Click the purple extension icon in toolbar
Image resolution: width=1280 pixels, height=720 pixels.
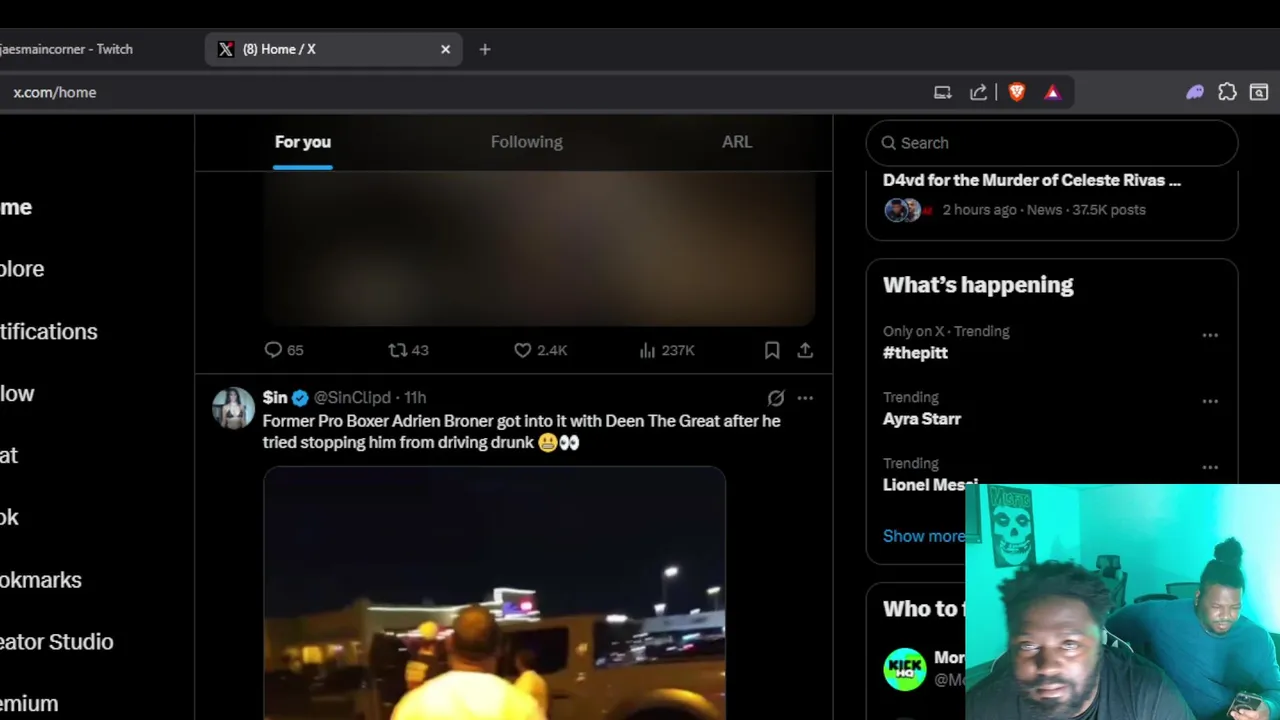pyautogui.click(x=1195, y=92)
